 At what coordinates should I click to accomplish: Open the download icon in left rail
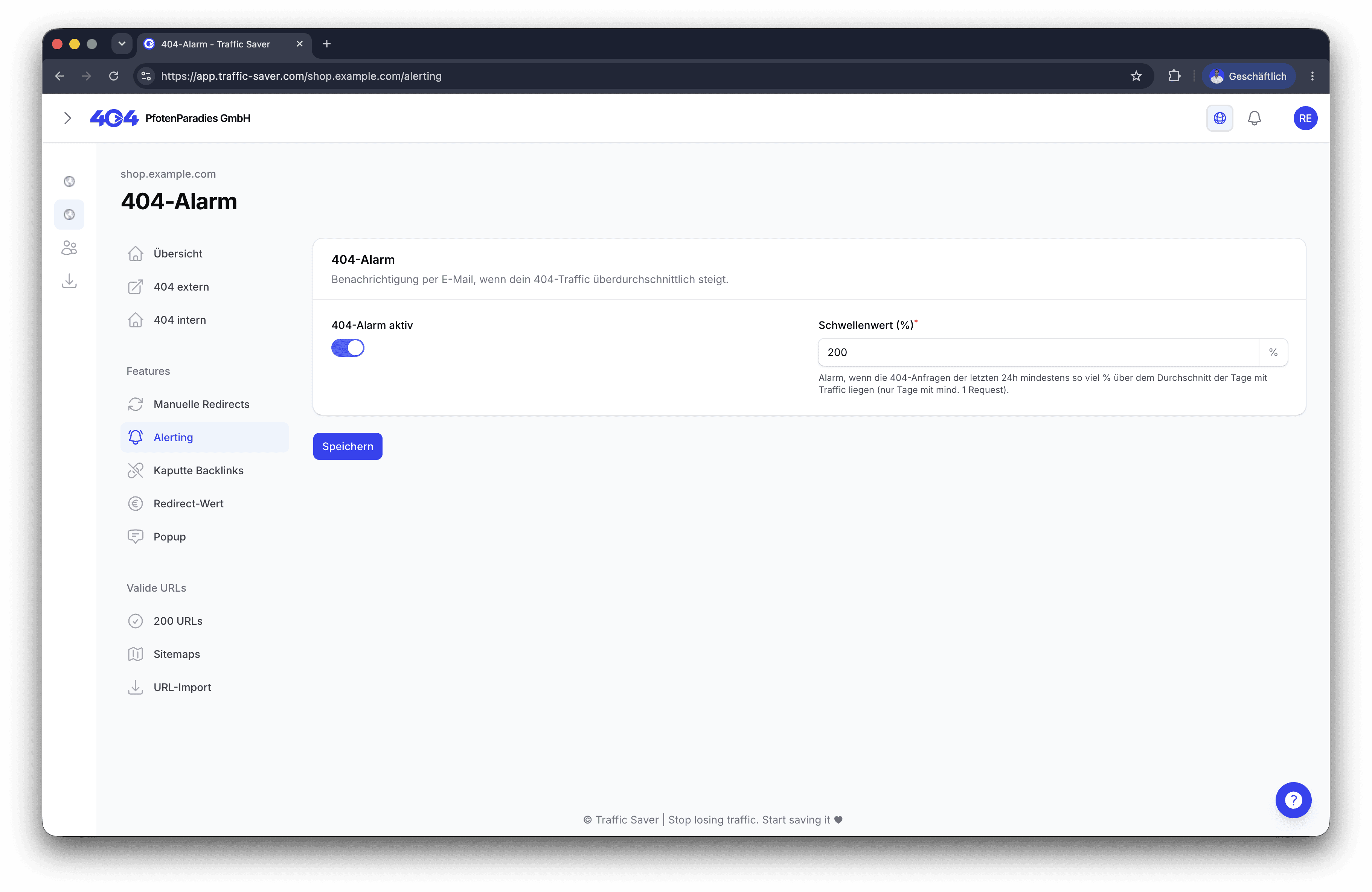click(x=69, y=281)
